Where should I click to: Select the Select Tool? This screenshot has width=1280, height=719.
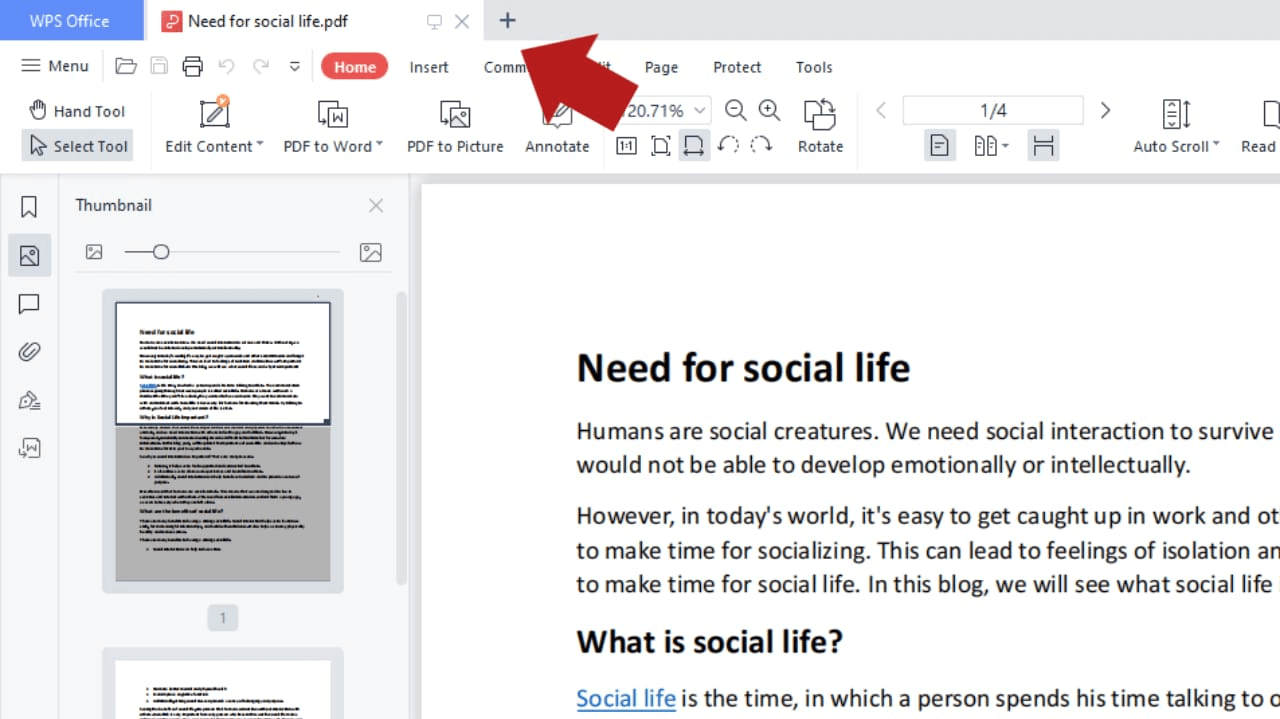(77, 146)
